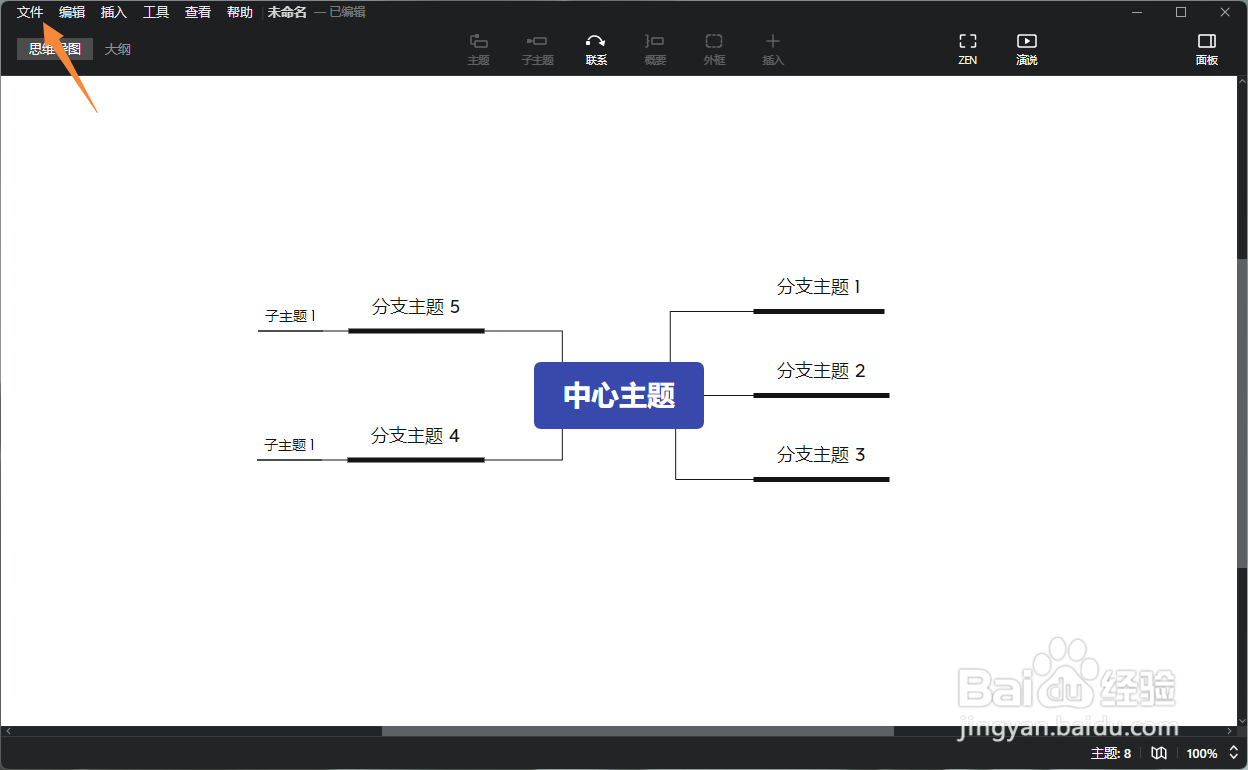1248x770 pixels.
Task: Click the 主题 (Topic) toolbar icon
Action: 479,49
